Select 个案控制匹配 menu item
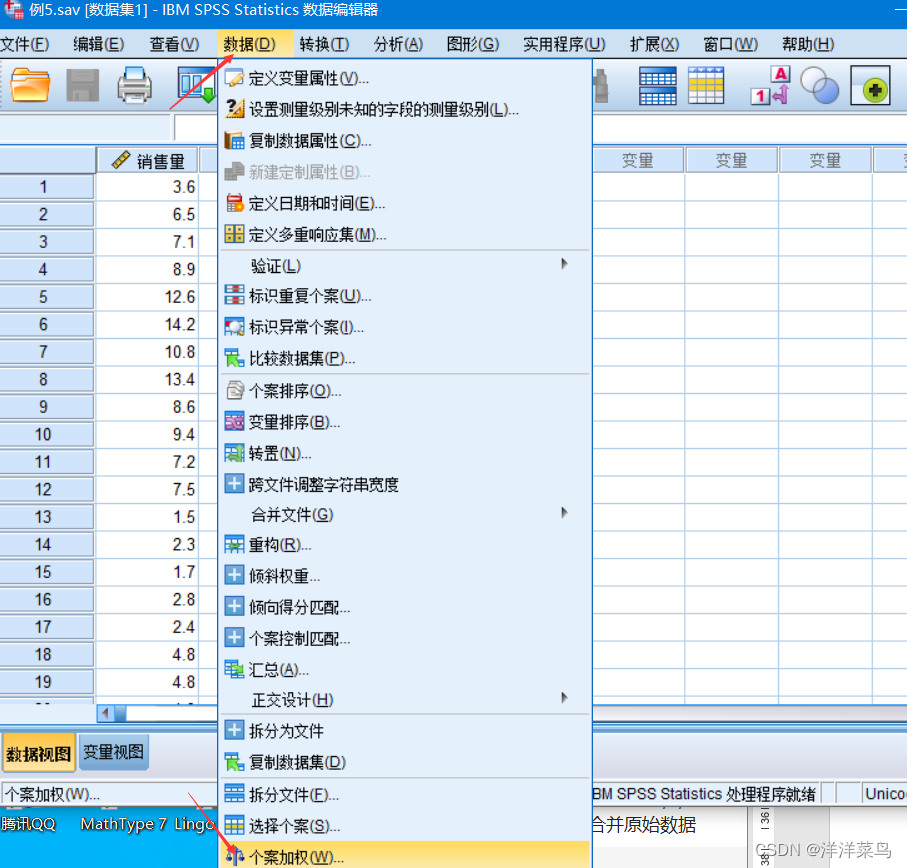Viewport: 907px width, 868px height. coord(405,638)
